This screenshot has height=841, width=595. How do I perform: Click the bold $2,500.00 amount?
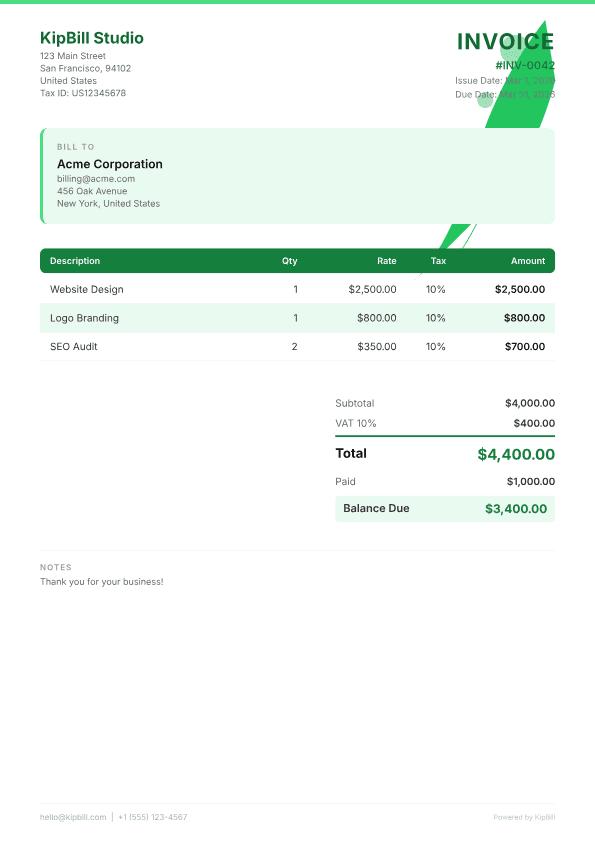520,289
